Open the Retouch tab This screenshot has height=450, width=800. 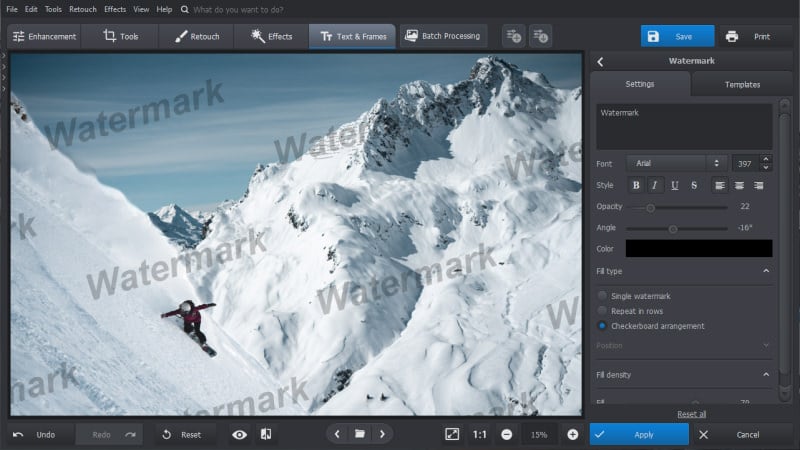pyautogui.click(x=196, y=36)
